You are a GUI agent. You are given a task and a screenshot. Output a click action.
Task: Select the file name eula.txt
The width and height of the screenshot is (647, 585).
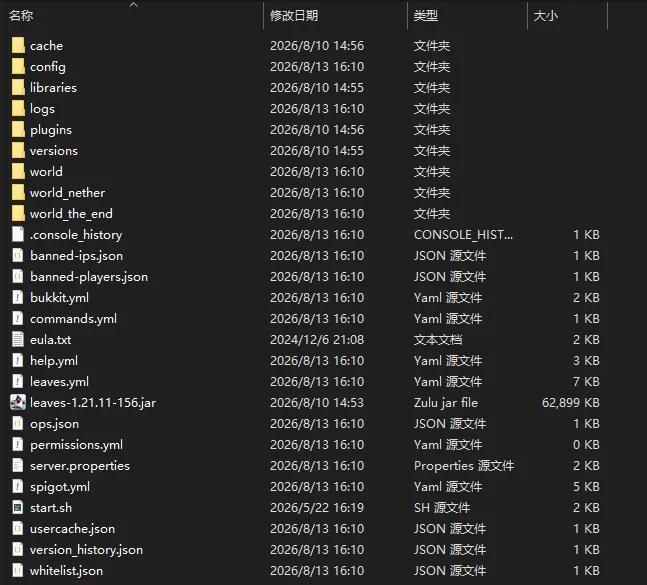pyautogui.click(x=50, y=340)
